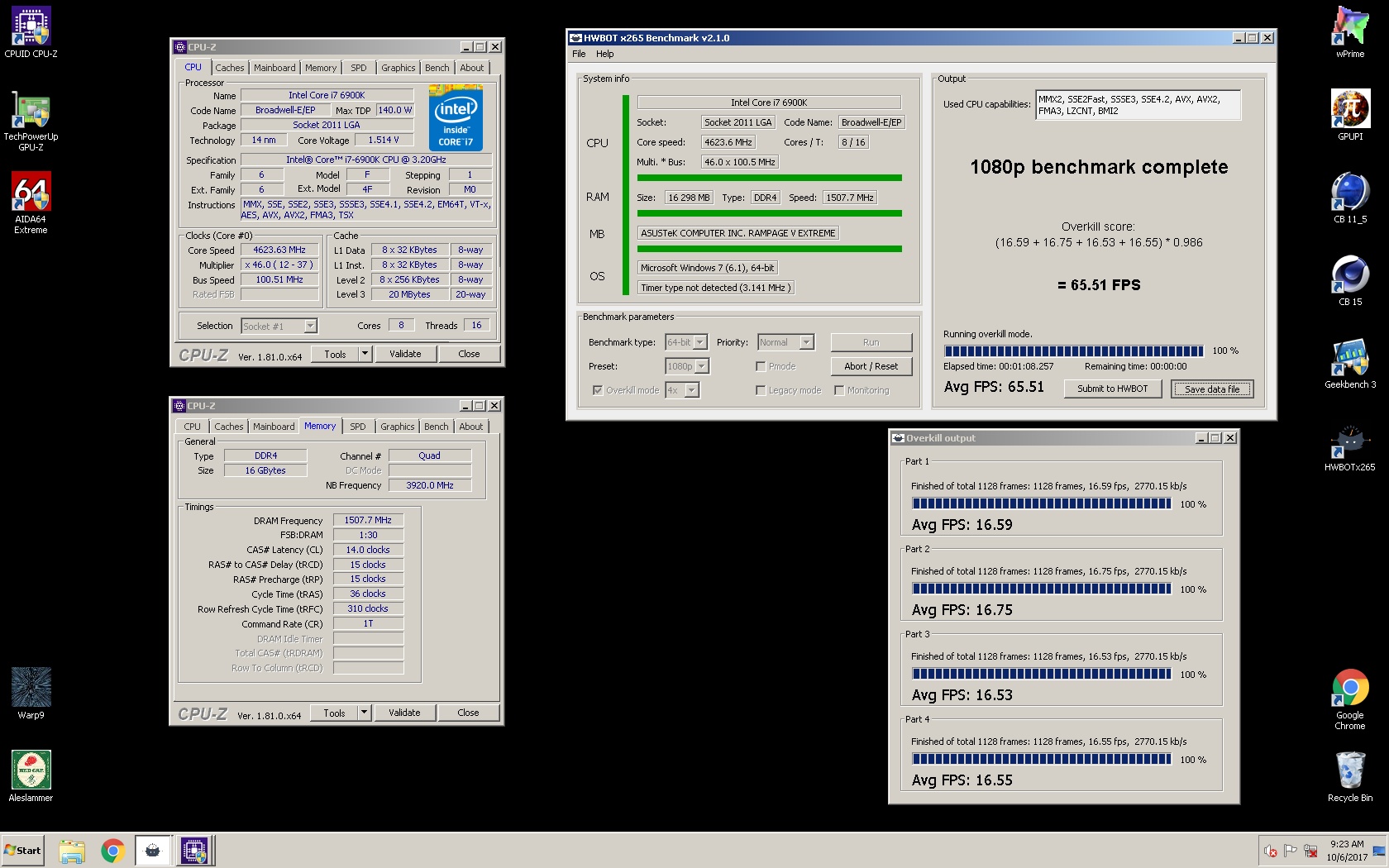The image size is (1389, 868).
Task: Open Aleslammer desktop icon
Action: (x=31, y=776)
